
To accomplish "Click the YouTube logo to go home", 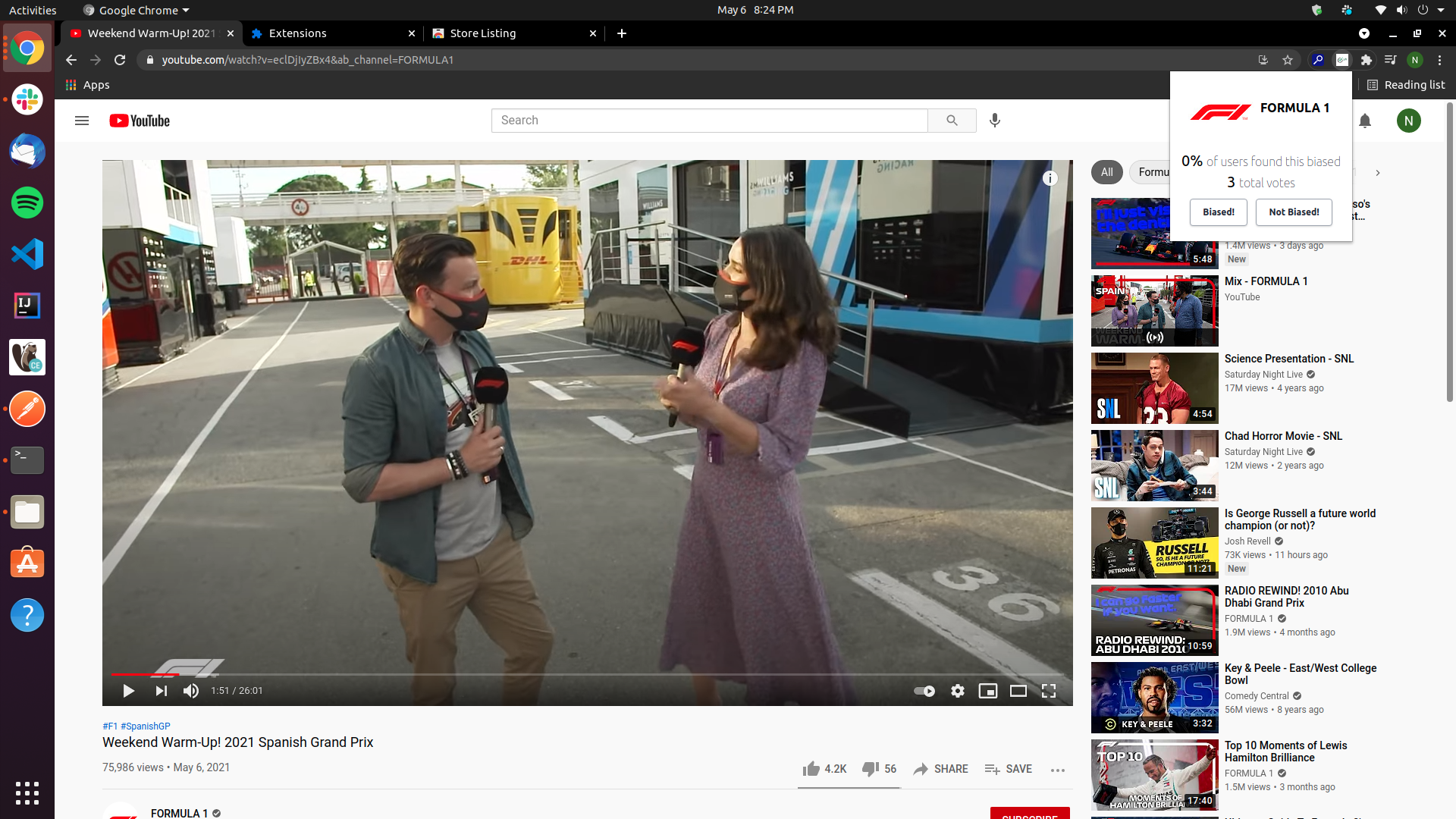I will (x=139, y=121).
